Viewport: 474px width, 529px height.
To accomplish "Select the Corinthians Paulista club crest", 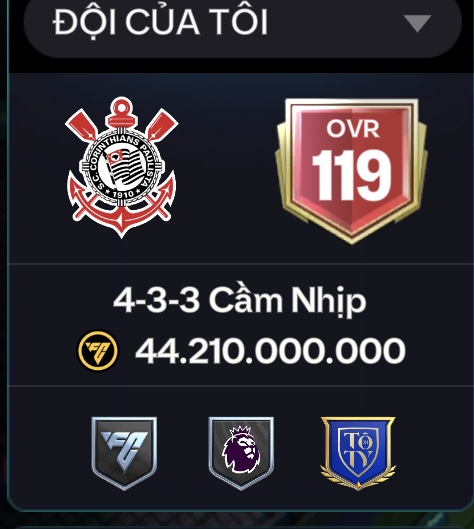I will pos(121,168).
